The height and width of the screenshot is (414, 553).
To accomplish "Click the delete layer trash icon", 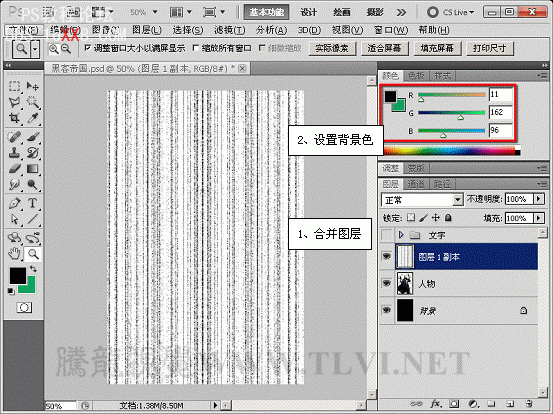I will tap(528, 403).
